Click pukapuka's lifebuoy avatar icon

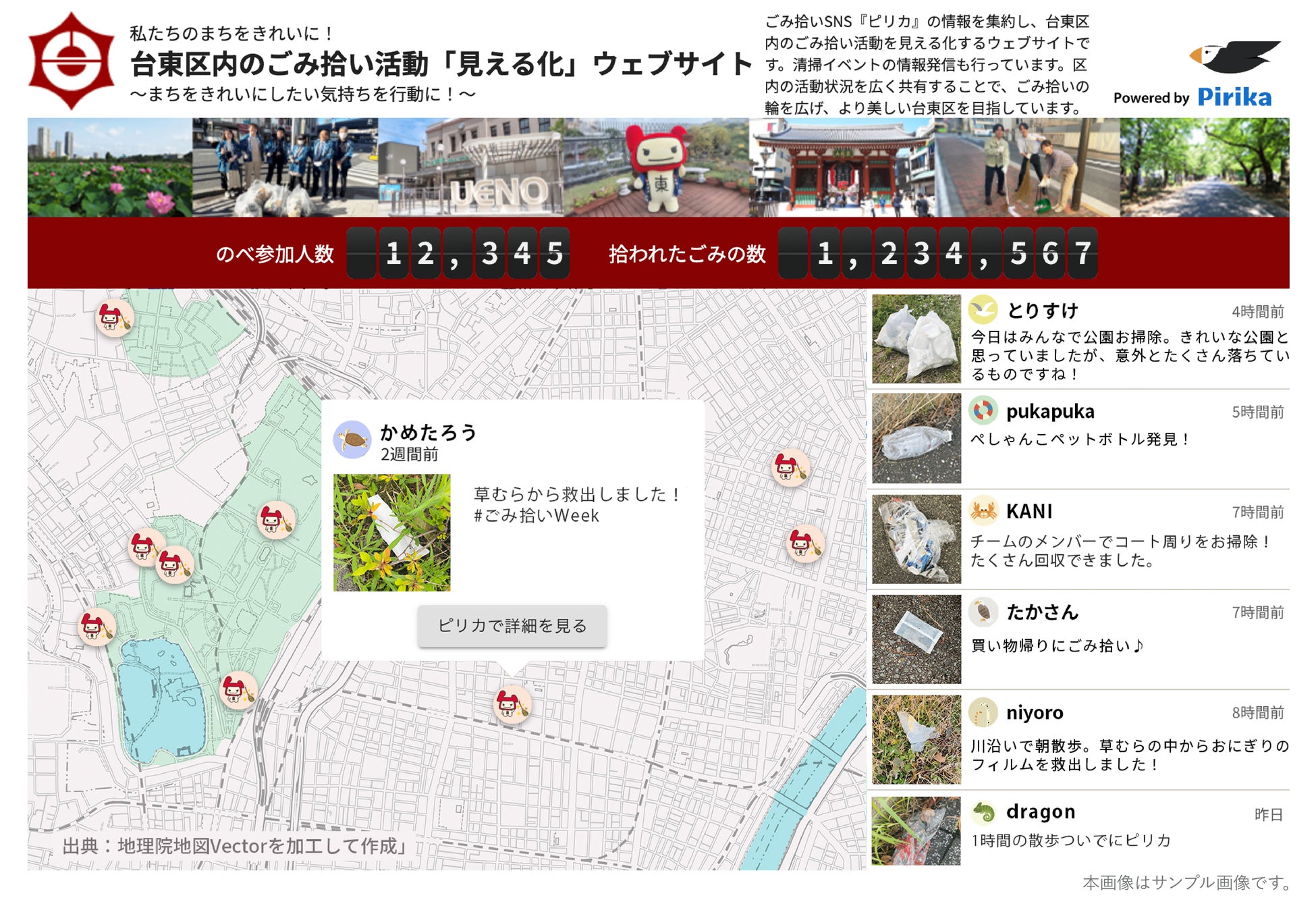coord(983,410)
